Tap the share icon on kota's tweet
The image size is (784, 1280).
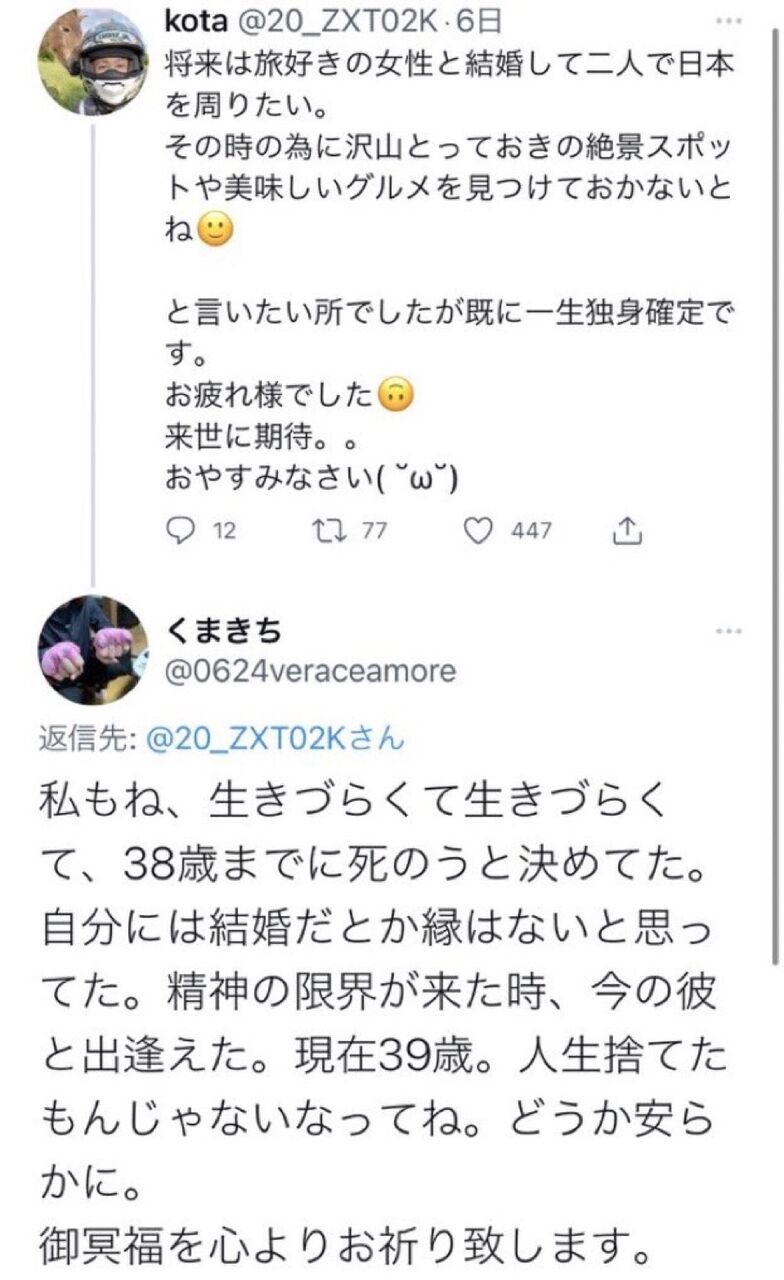click(x=627, y=531)
